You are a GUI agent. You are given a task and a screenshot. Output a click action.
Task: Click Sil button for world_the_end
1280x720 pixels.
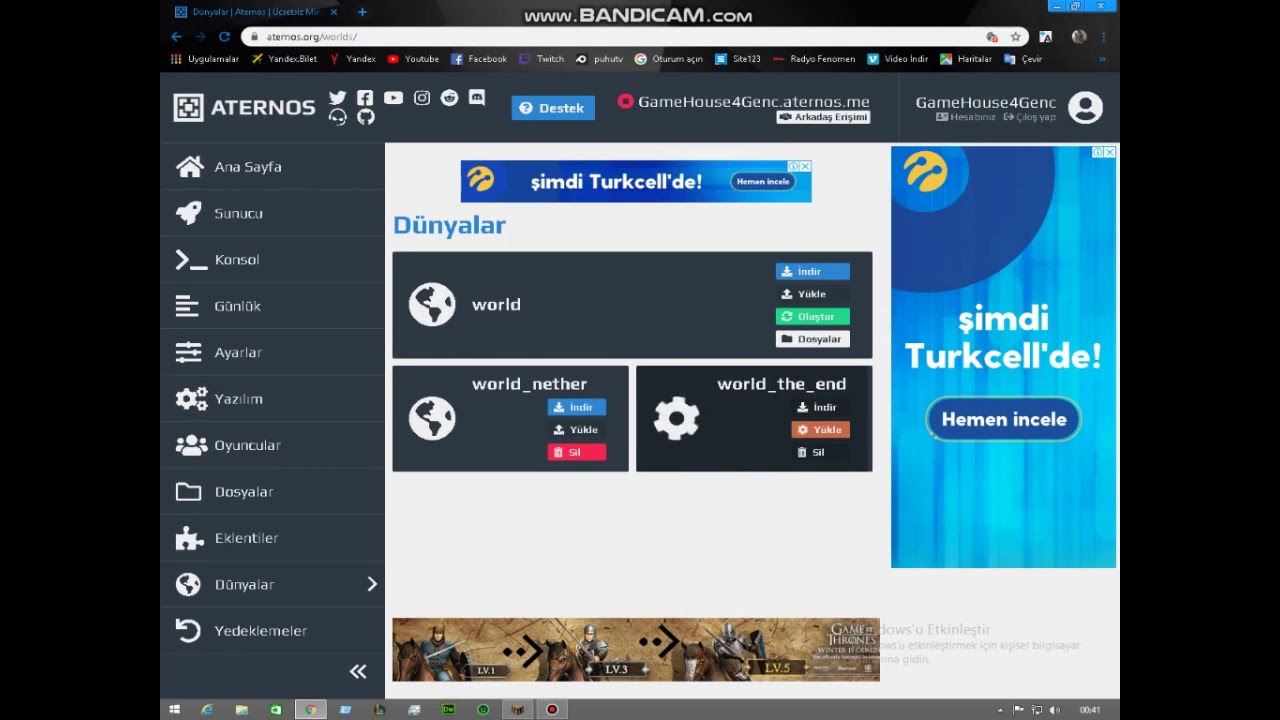pyautogui.click(x=820, y=452)
